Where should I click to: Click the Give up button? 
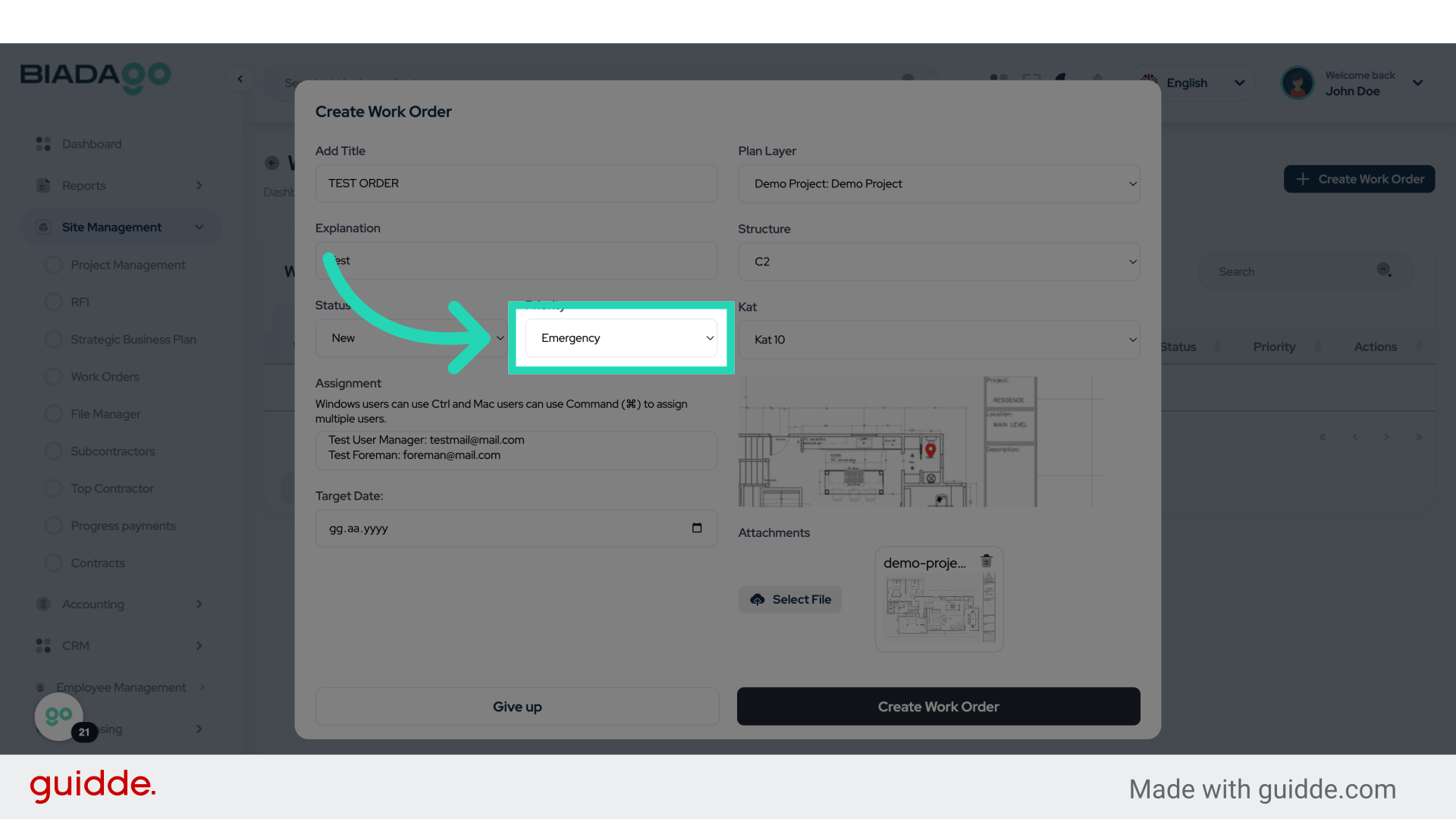[516, 707]
